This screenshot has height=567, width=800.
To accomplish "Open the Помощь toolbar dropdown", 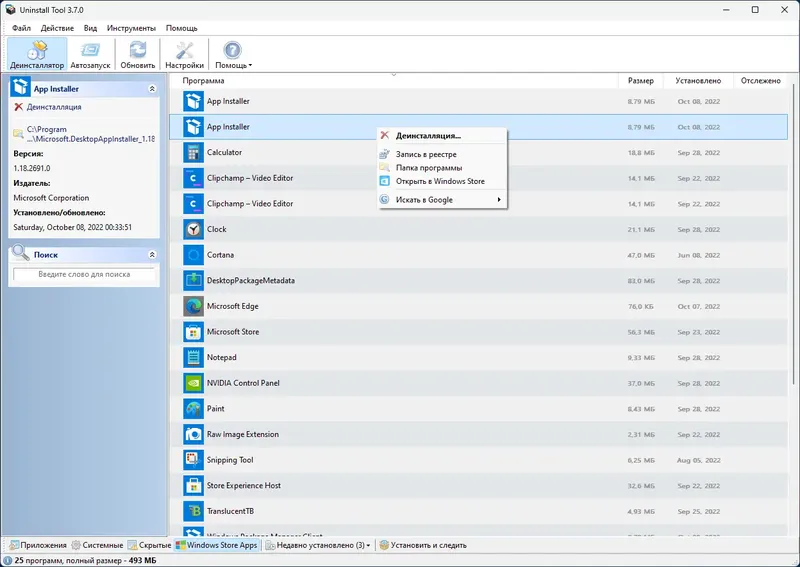I will tap(233, 54).
